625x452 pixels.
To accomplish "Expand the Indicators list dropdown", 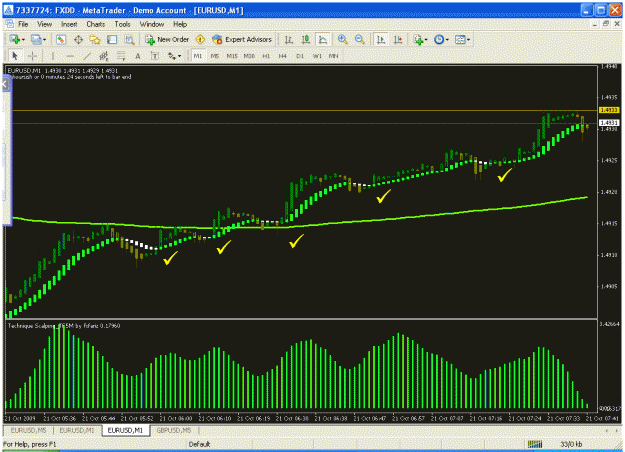I will 426,40.
